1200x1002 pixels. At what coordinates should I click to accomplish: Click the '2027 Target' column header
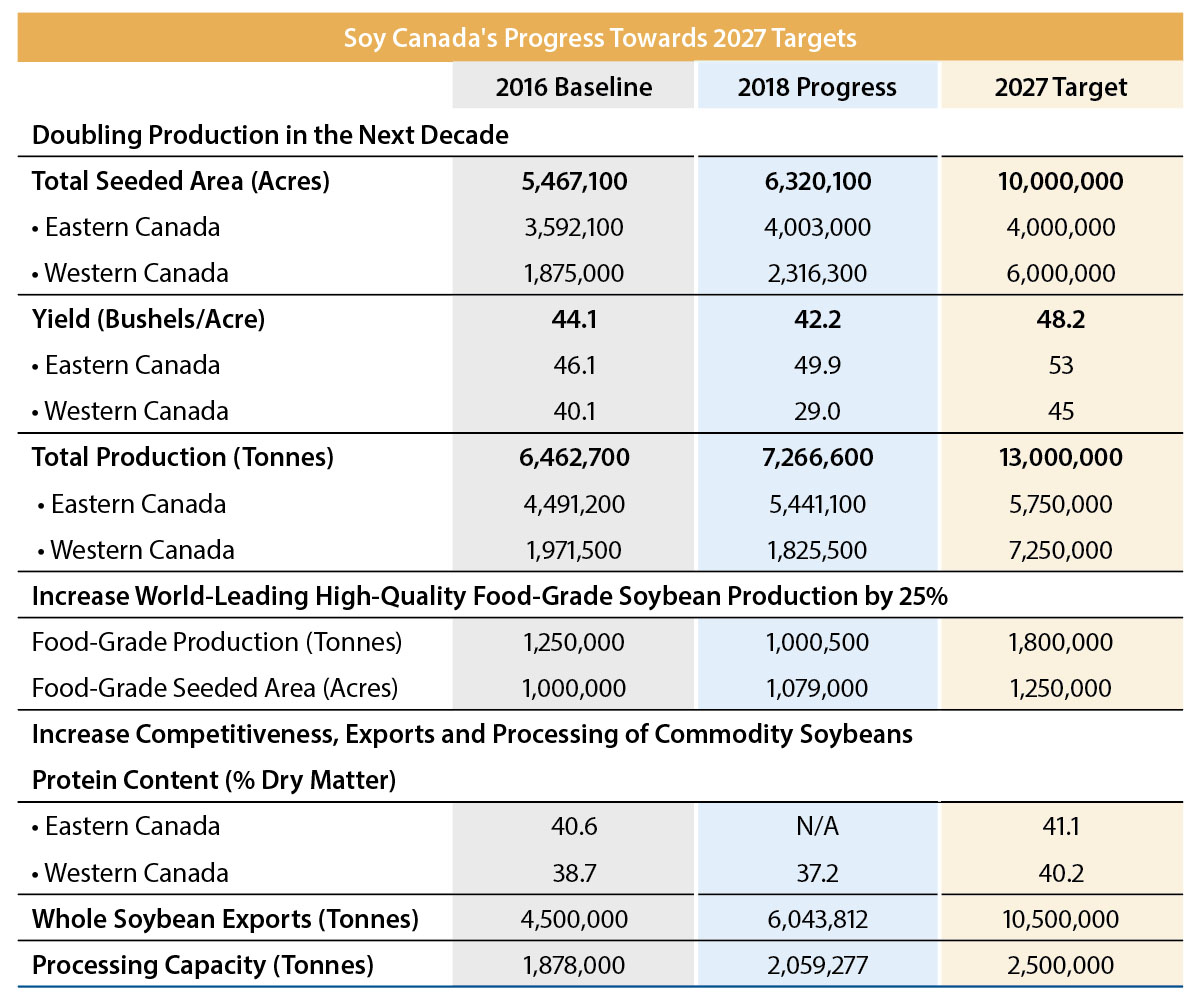pyautogui.click(x=1060, y=87)
